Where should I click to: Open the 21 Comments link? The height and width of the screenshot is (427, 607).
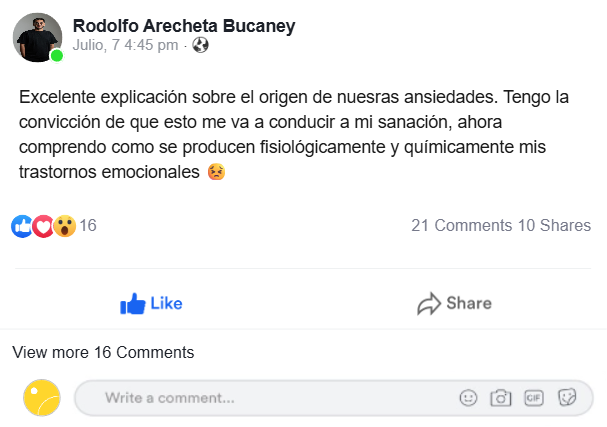[x=461, y=226]
